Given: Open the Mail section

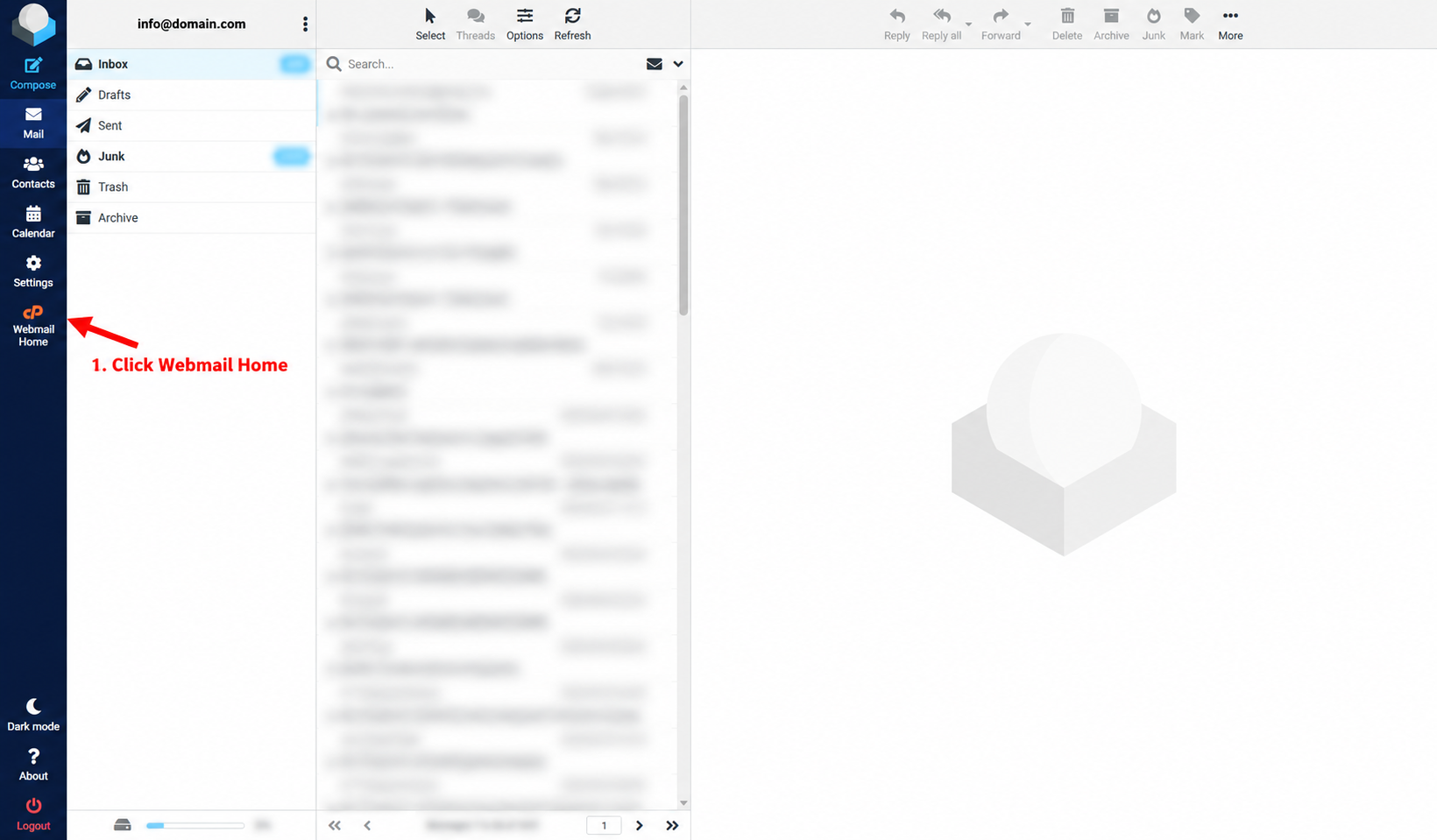Looking at the screenshot, I should 33,124.
